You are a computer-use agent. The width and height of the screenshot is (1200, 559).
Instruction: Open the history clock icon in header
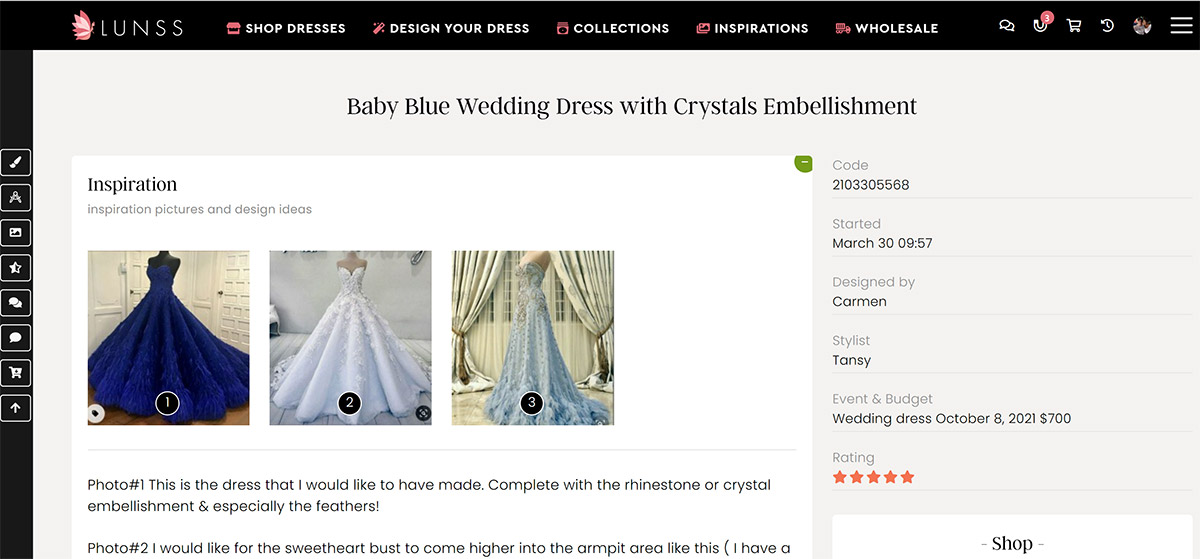(1108, 26)
